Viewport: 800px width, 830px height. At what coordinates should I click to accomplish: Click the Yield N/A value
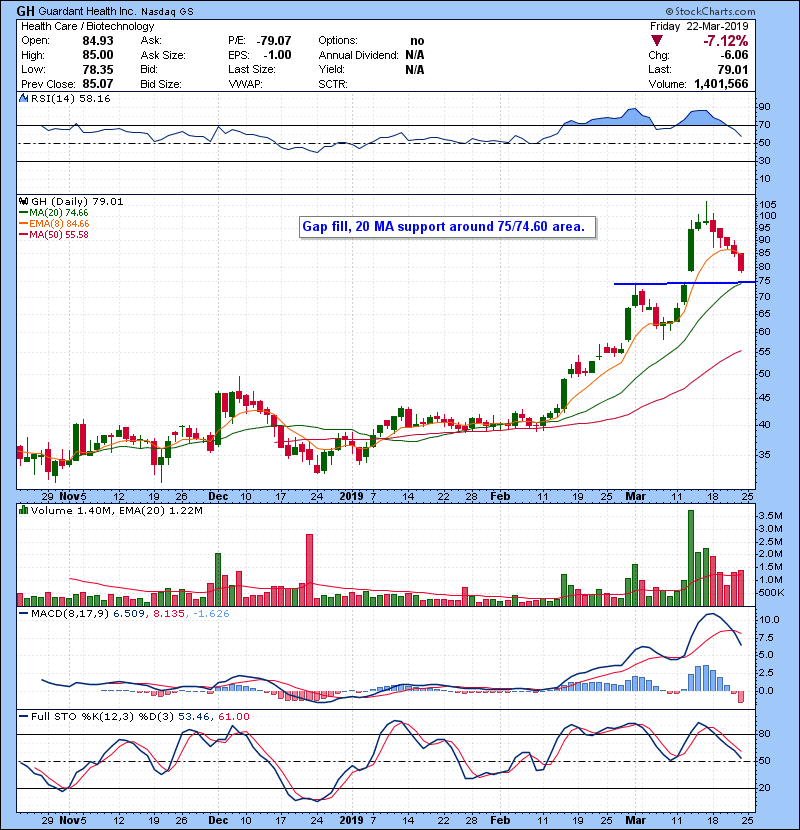click(x=415, y=69)
